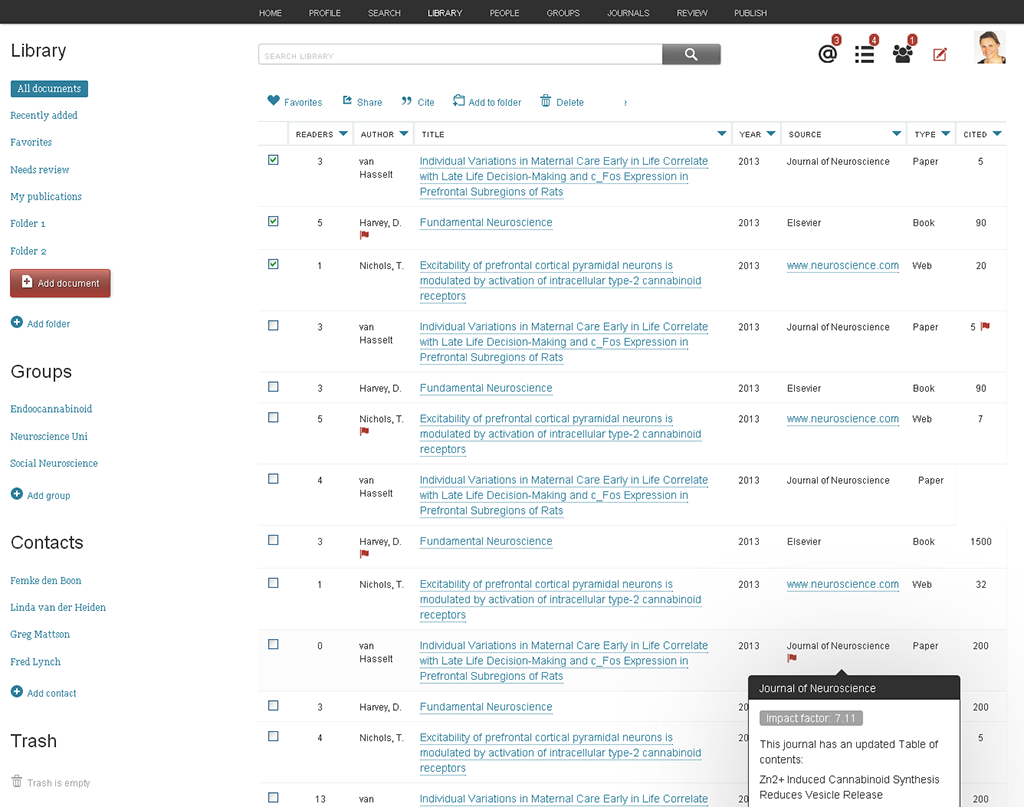Uncheck first van Hasselt document checkbox
1024x807 pixels.
(273, 160)
